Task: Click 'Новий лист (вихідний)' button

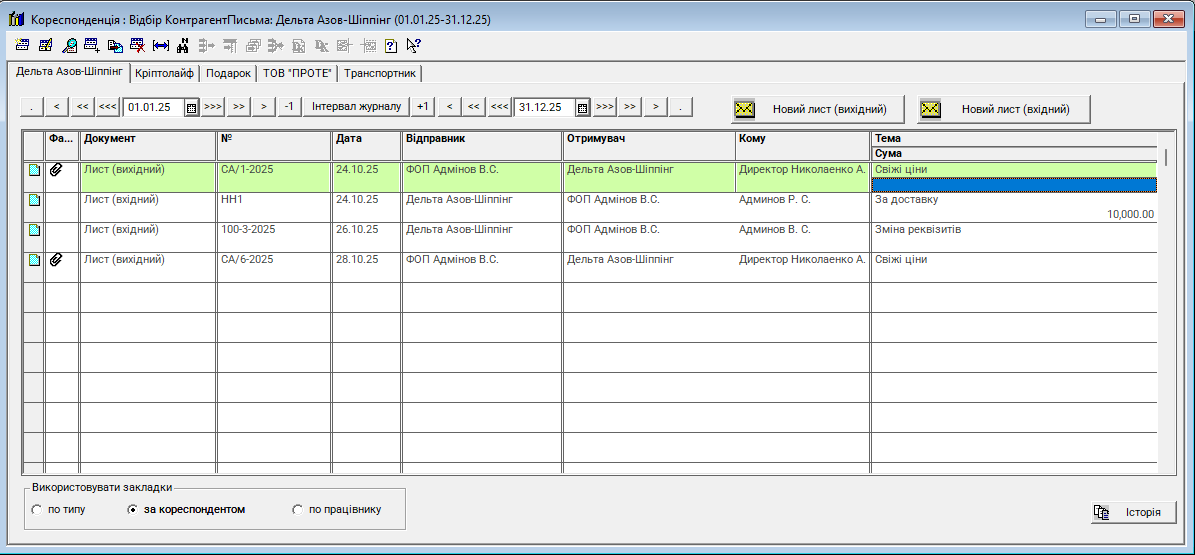Action: coord(816,109)
